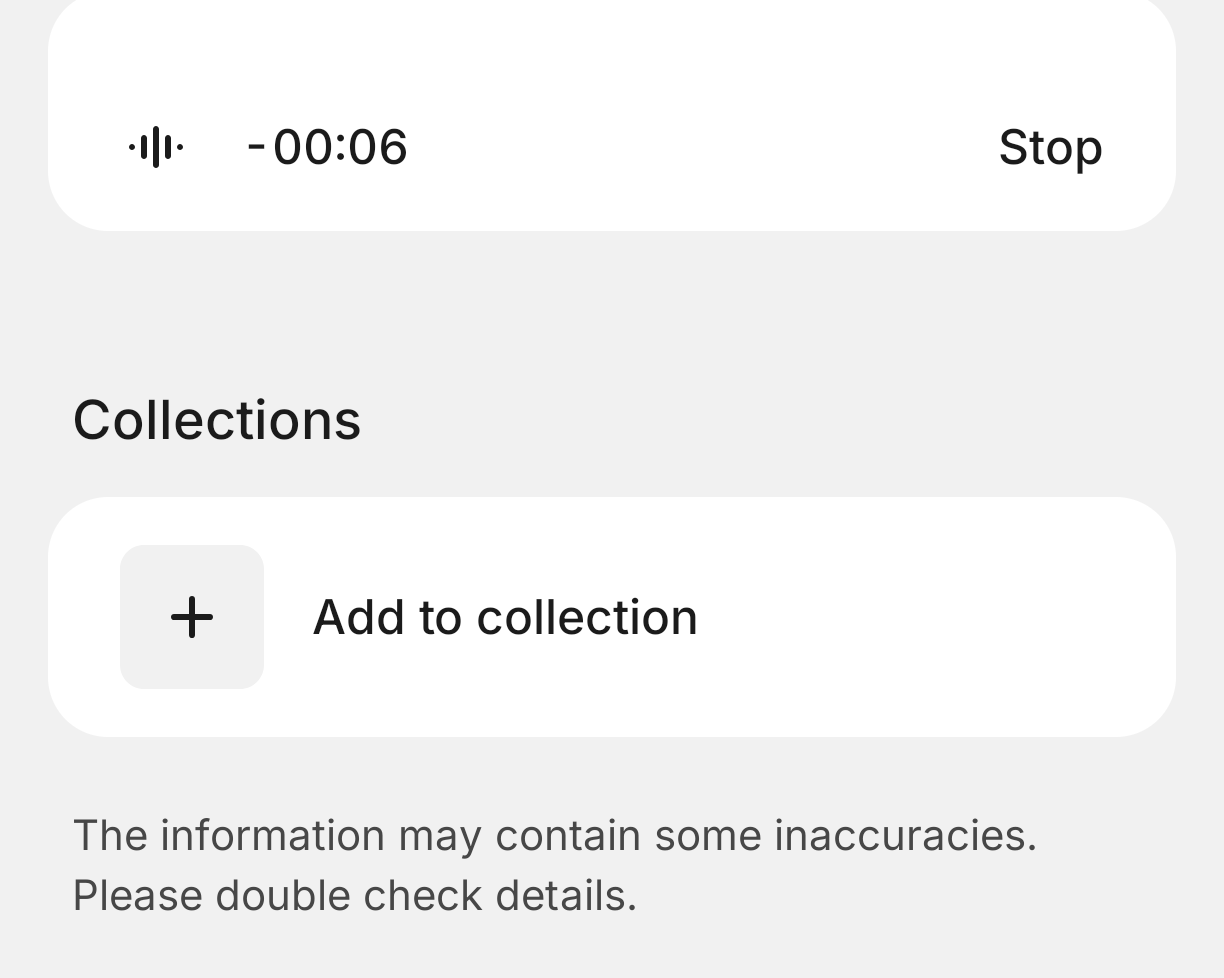Tap the Stop text button
This screenshot has height=978, width=1224.
[x=1050, y=148]
